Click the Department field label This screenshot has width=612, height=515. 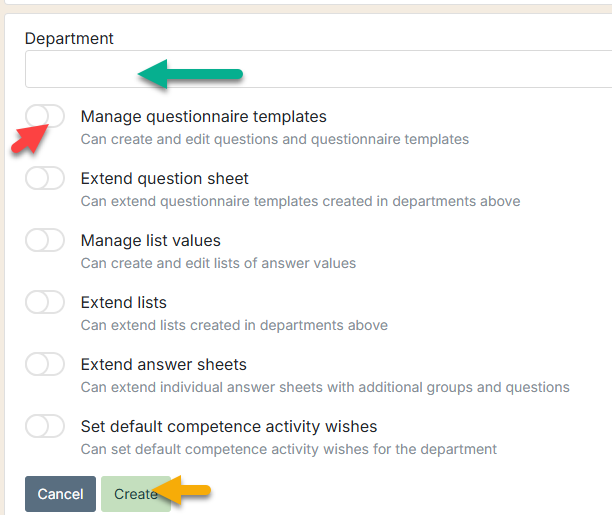pyautogui.click(x=69, y=39)
